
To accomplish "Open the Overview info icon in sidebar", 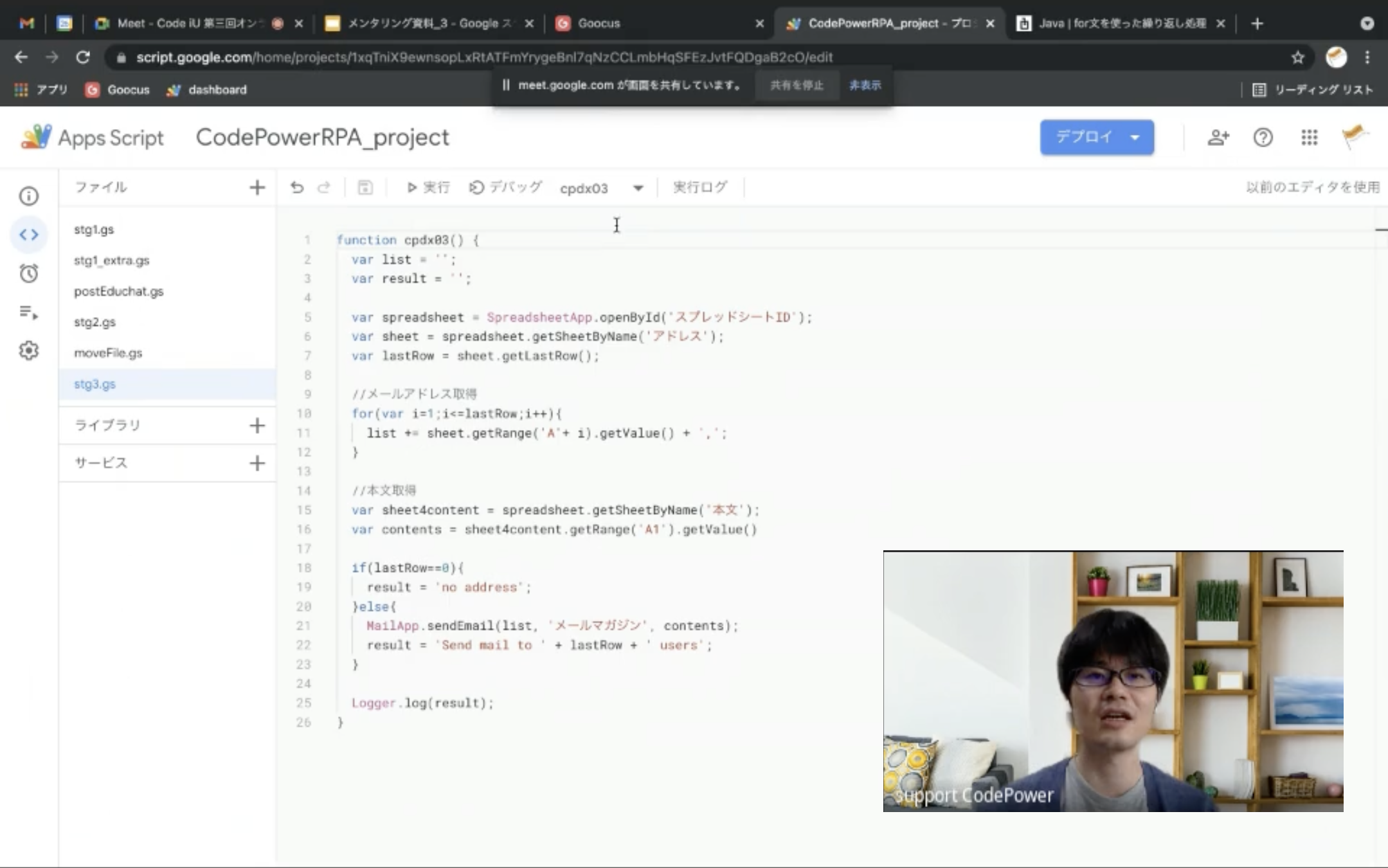I will [x=29, y=196].
